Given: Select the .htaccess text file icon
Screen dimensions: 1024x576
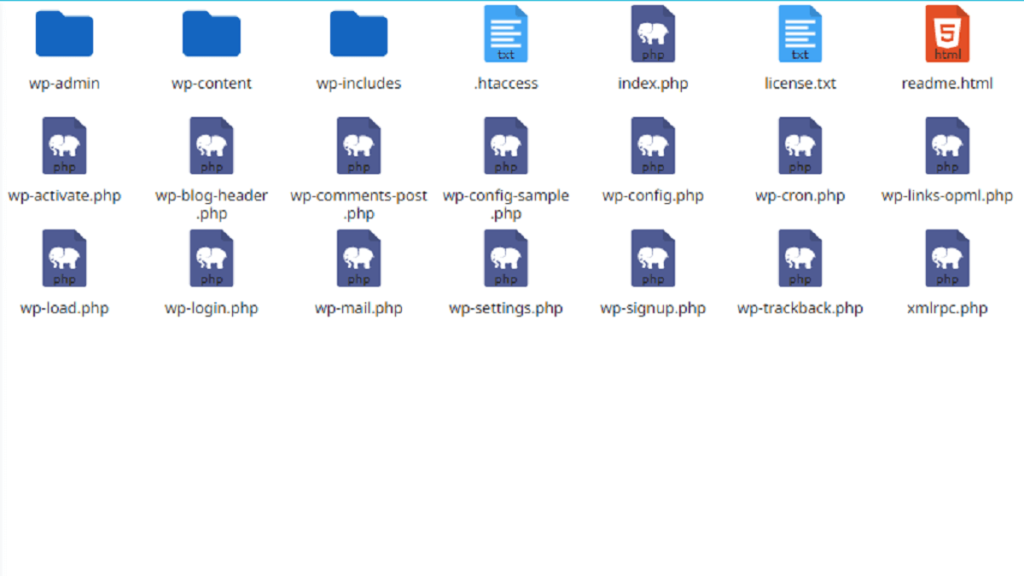Looking at the screenshot, I should tap(506, 34).
